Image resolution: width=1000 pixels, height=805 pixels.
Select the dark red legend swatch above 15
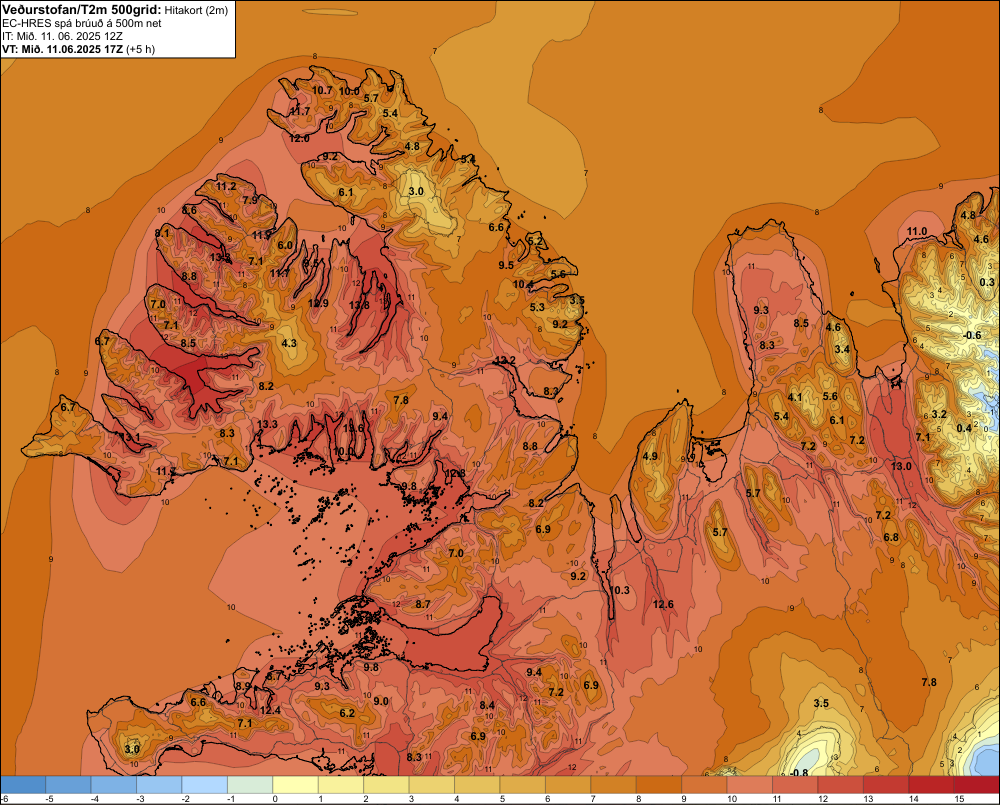[976, 785]
